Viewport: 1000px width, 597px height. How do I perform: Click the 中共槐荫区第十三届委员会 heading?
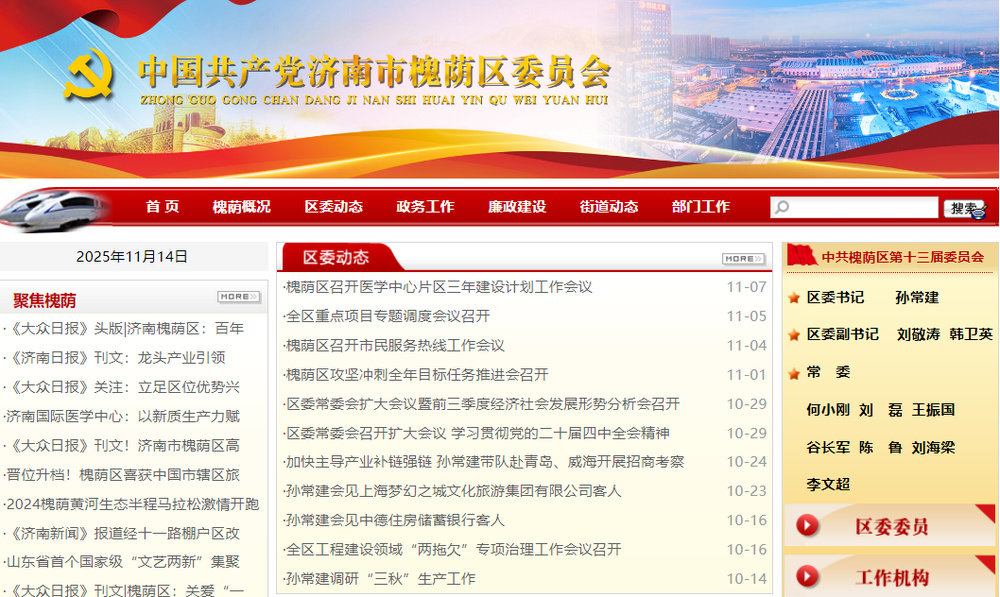tap(902, 257)
